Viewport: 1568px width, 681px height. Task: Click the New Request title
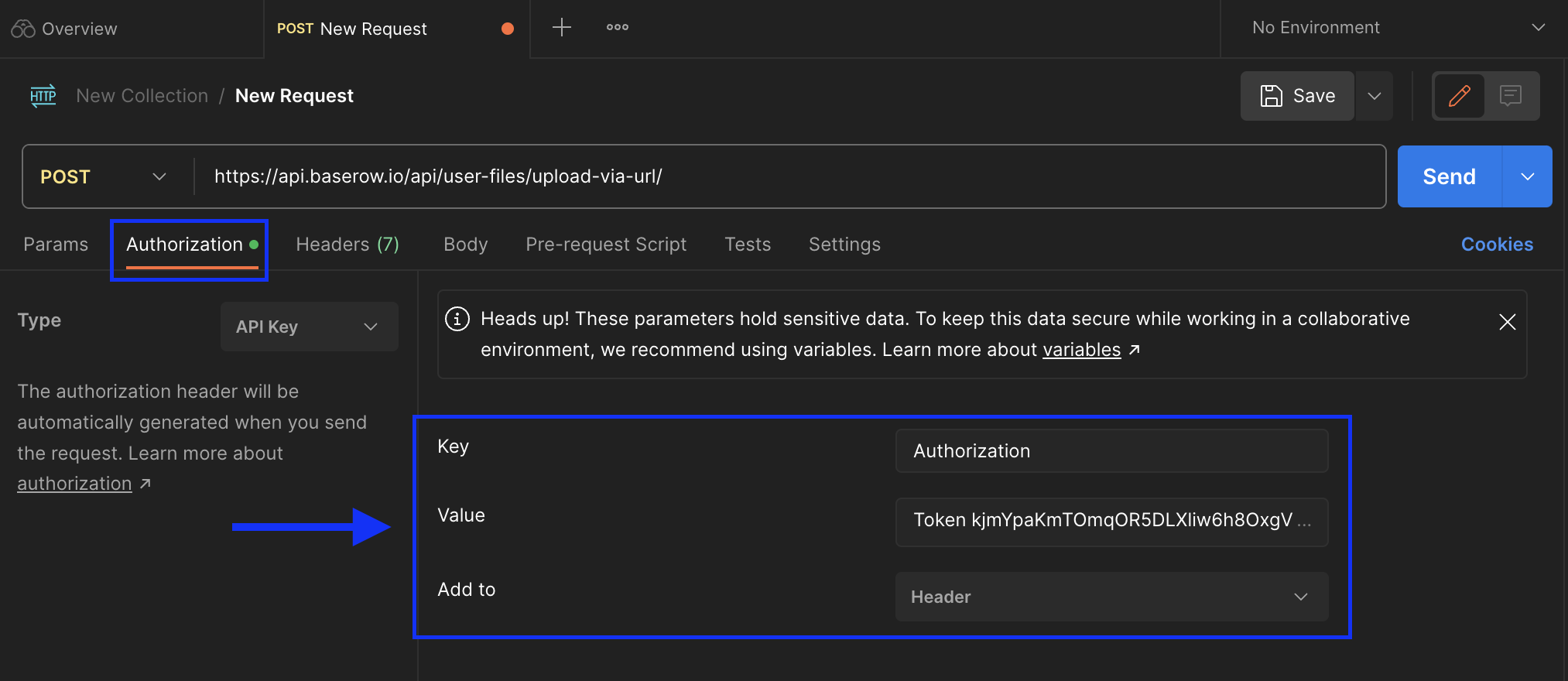tap(294, 96)
